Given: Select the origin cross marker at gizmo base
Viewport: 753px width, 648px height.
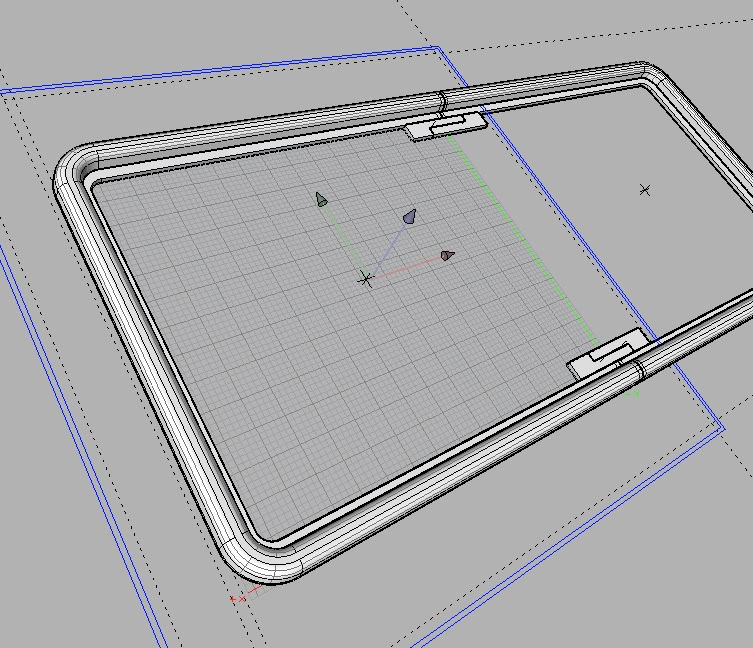Looking at the screenshot, I should click(366, 280).
